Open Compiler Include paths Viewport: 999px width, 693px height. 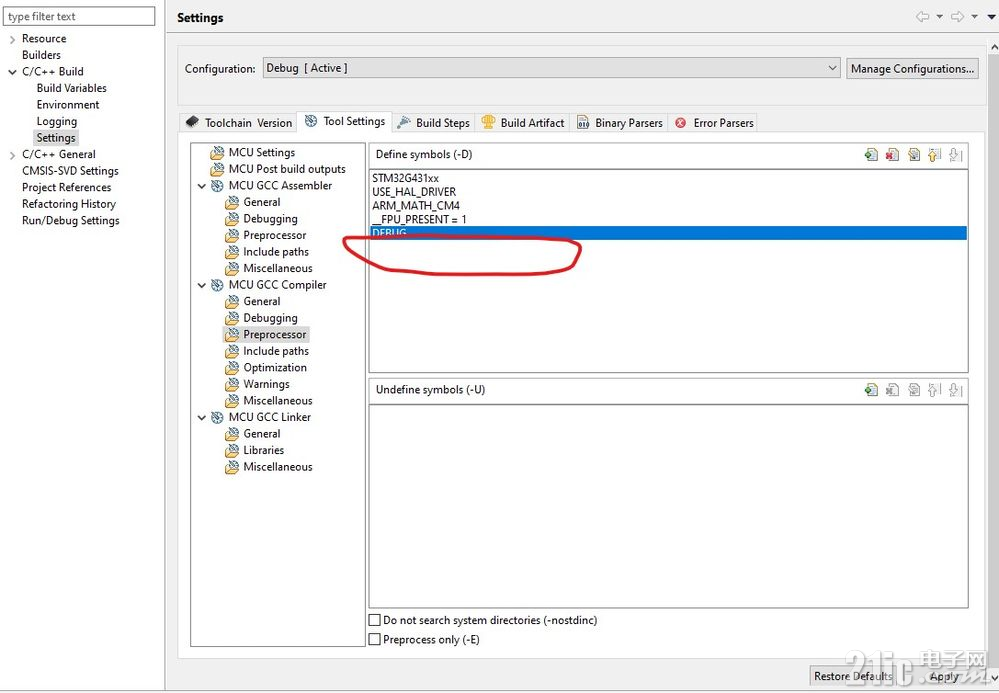point(276,351)
